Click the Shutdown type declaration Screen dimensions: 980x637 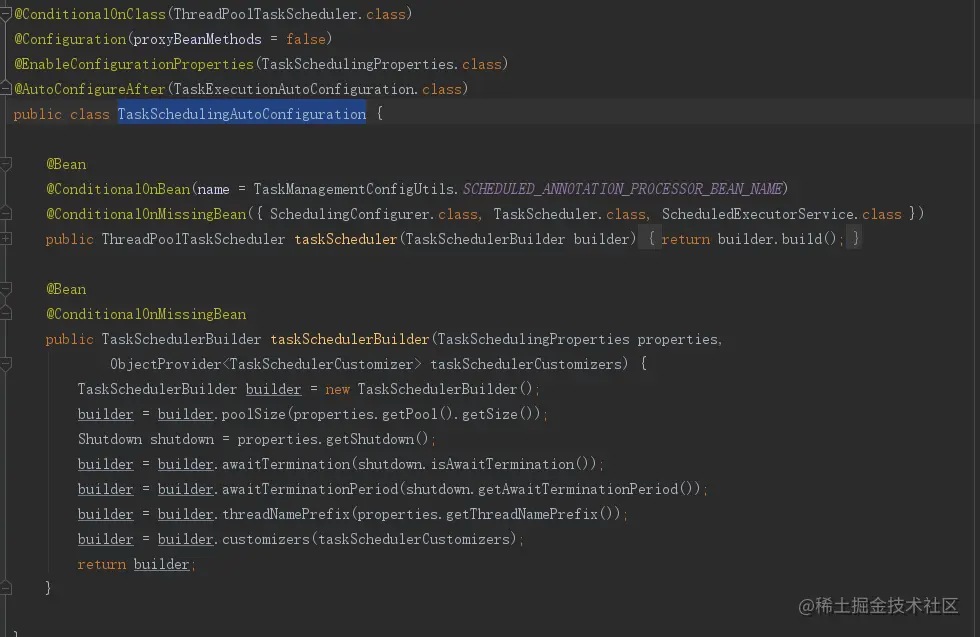[x=110, y=439]
